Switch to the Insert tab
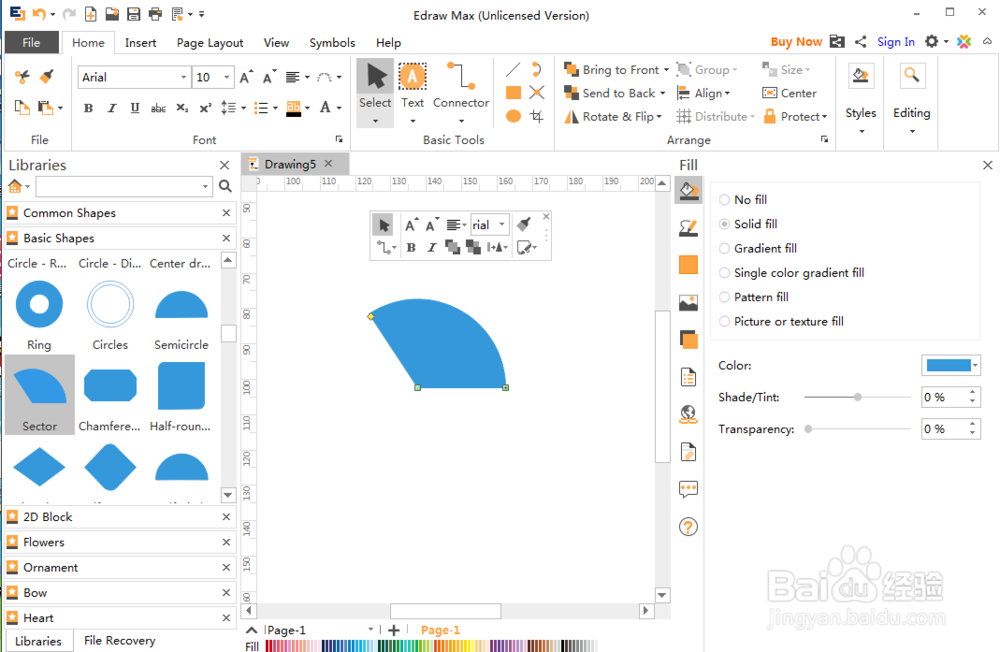 (140, 43)
